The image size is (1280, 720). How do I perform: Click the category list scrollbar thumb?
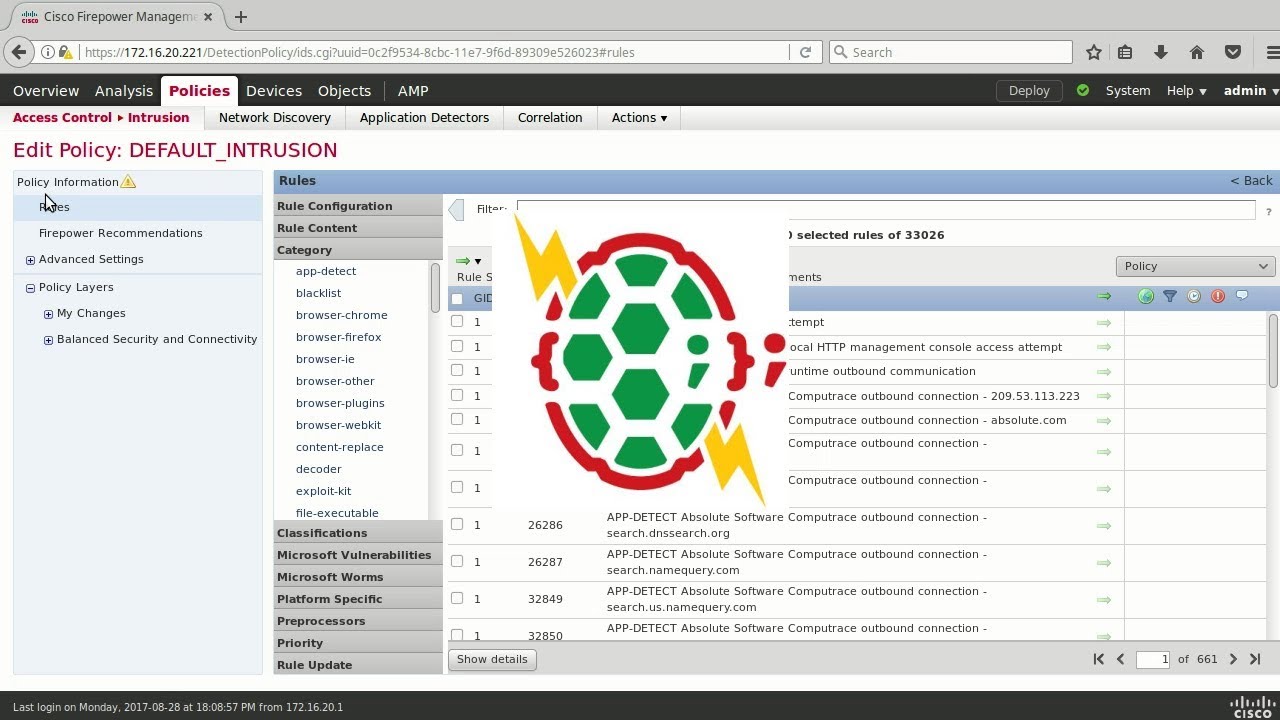tap(435, 288)
